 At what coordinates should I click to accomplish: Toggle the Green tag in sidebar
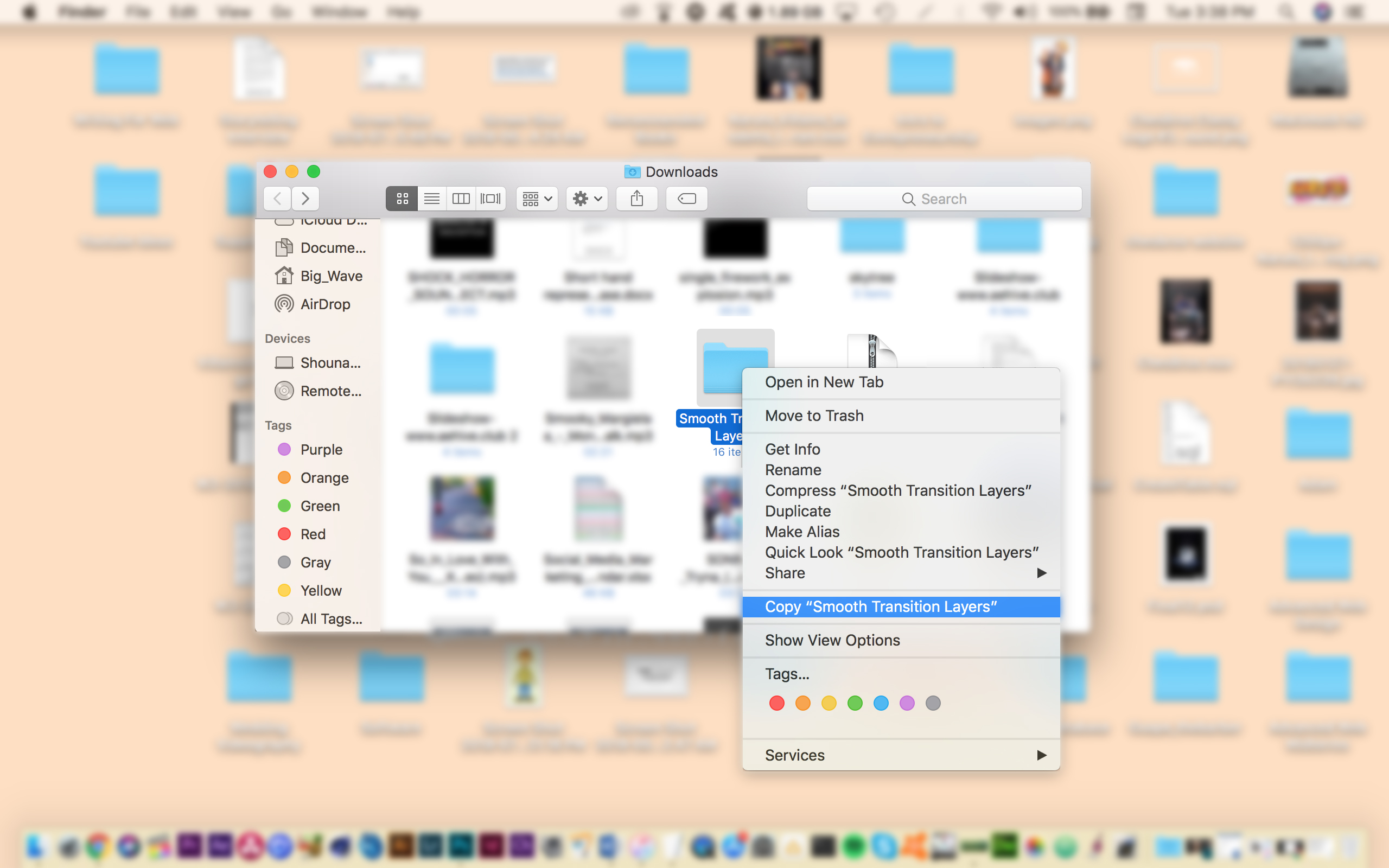point(319,505)
